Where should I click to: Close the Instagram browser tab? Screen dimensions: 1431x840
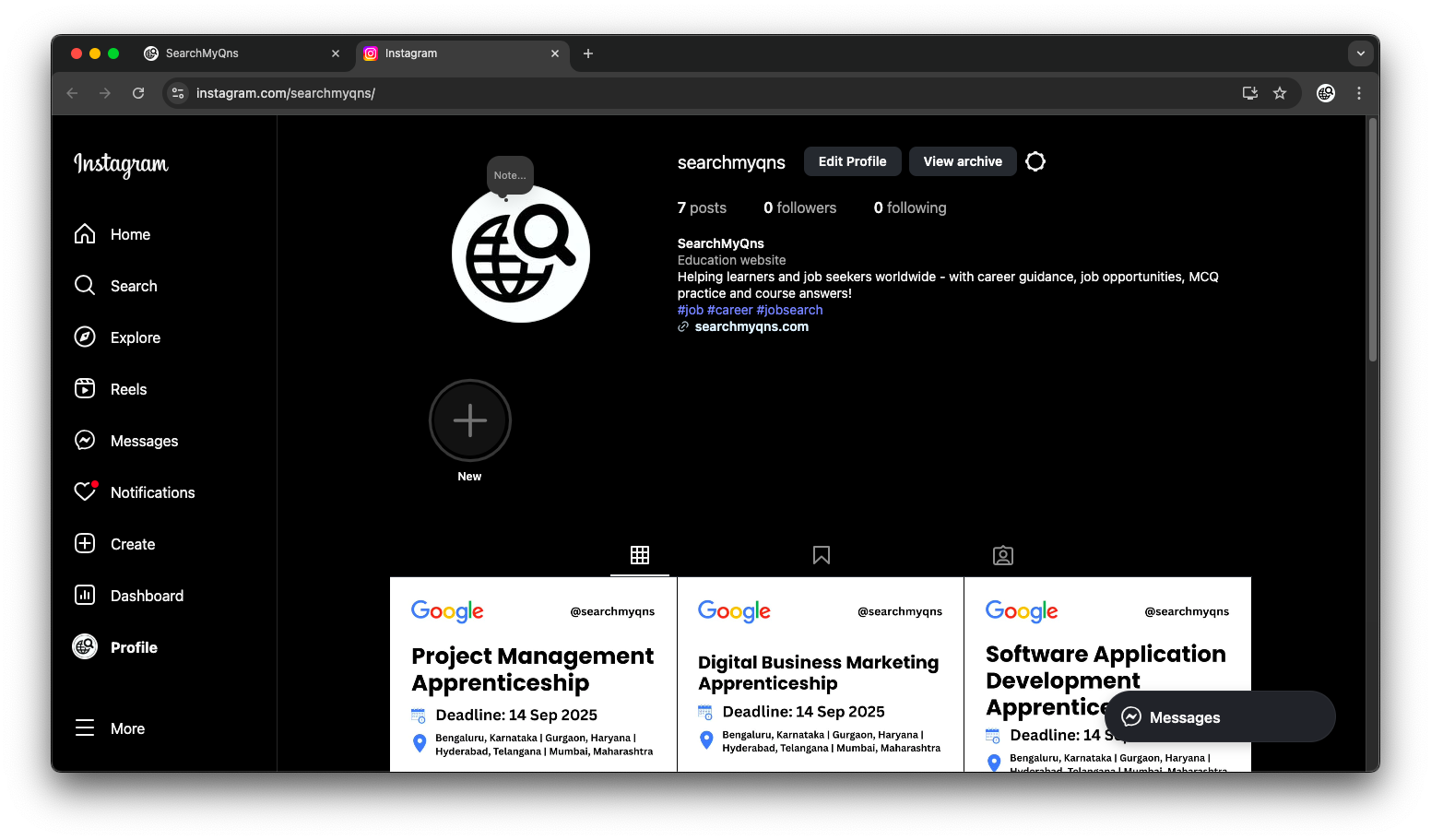(x=555, y=53)
